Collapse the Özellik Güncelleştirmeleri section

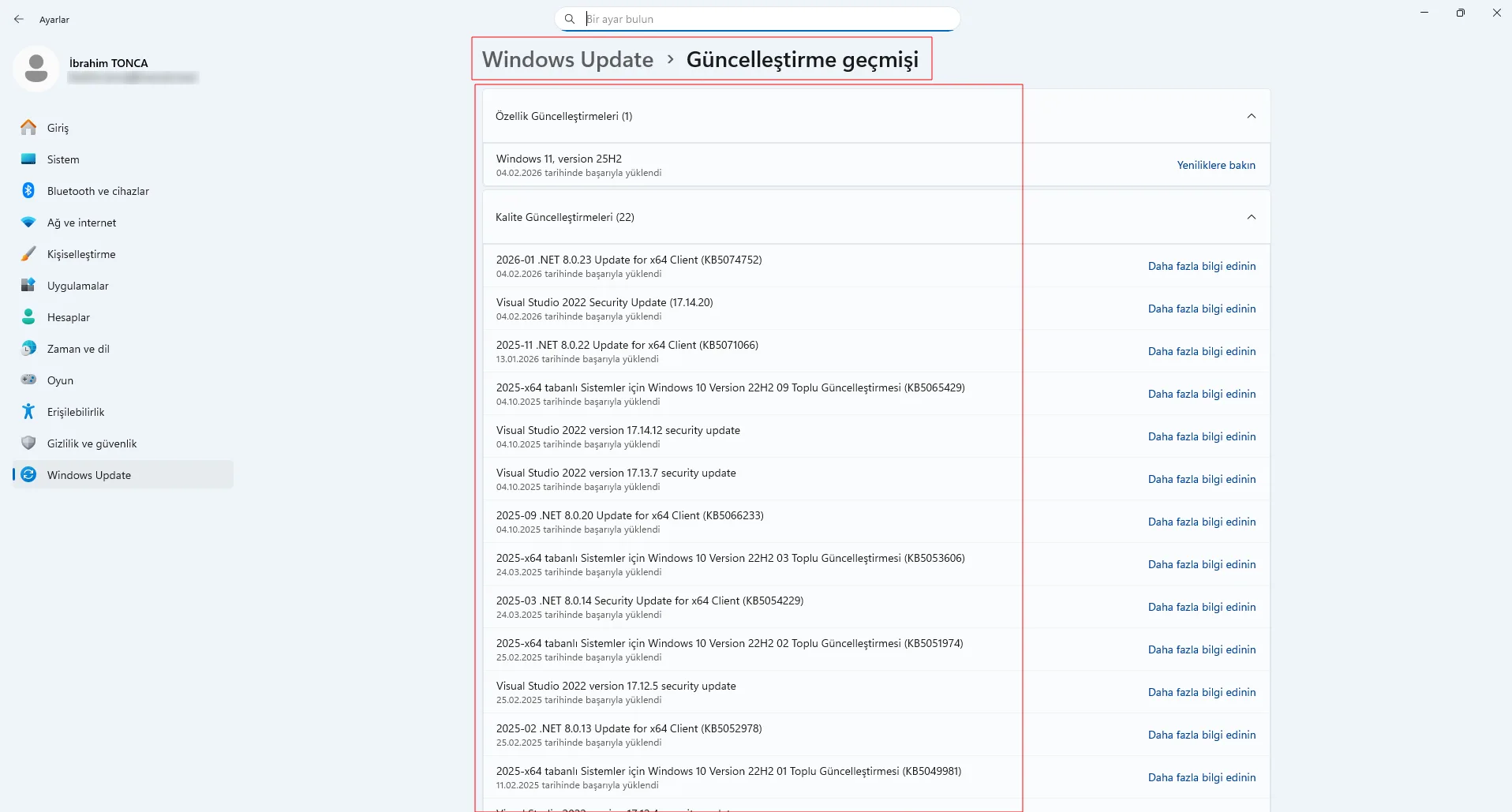(x=1251, y=116)
